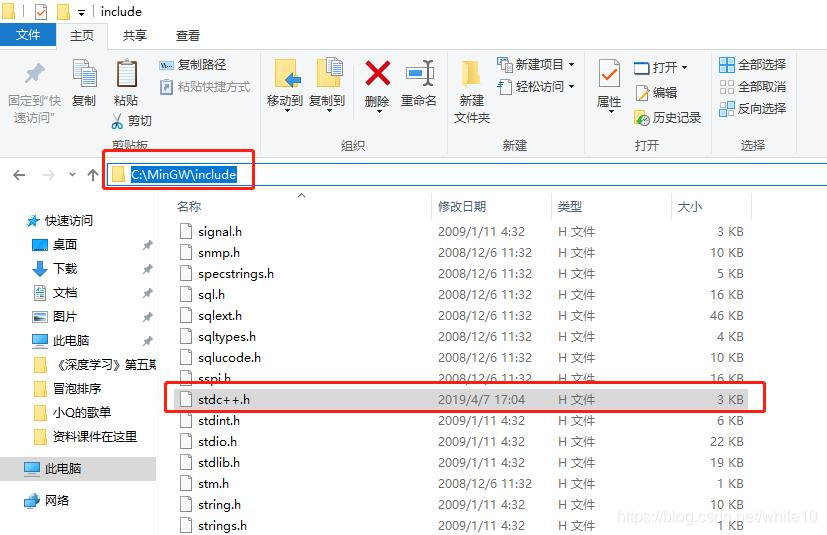
Task: Click Copy path (复制路径)
Action: (x=193, y=65)
